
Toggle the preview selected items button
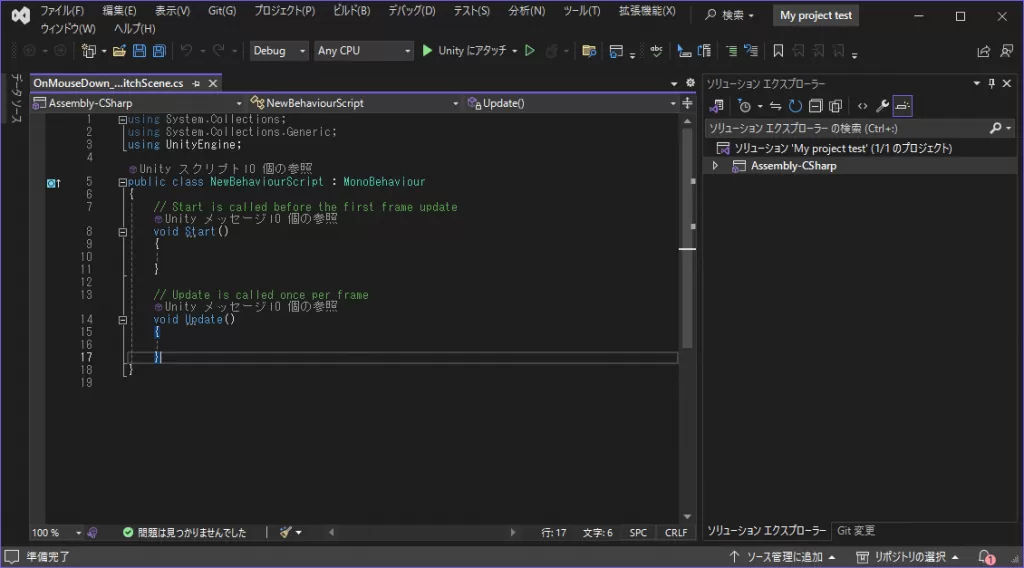pos(903,106)
